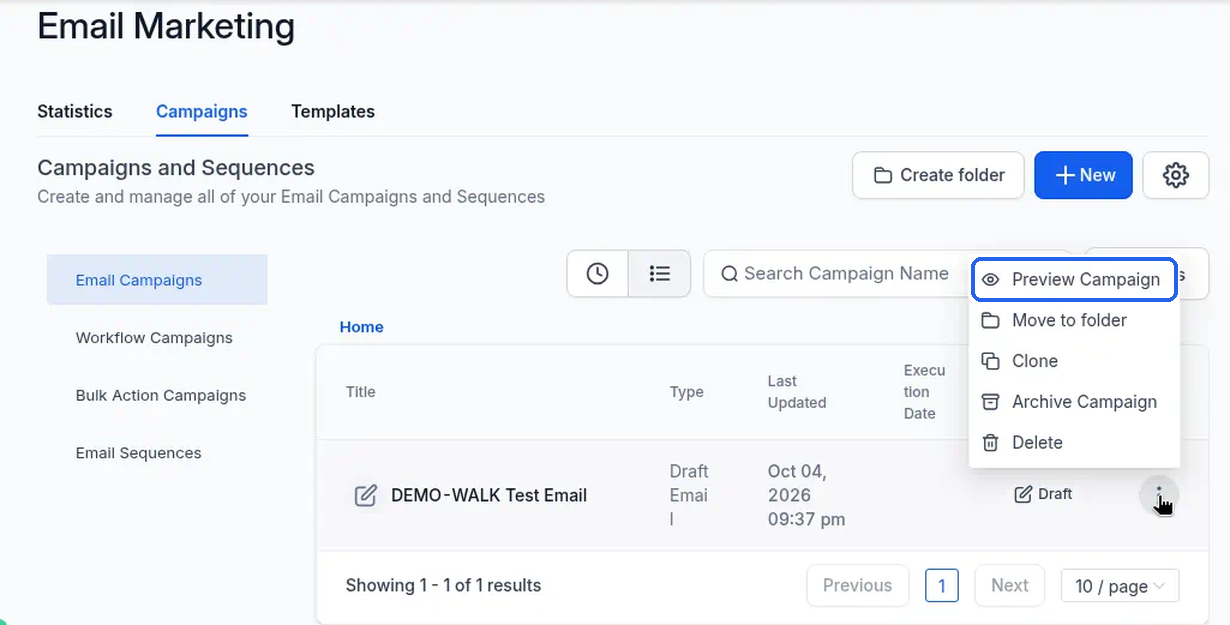Click the edit icon beside DEMO-WALK Test Email
Screen dimensions: 1230x625
click(366, 495)
